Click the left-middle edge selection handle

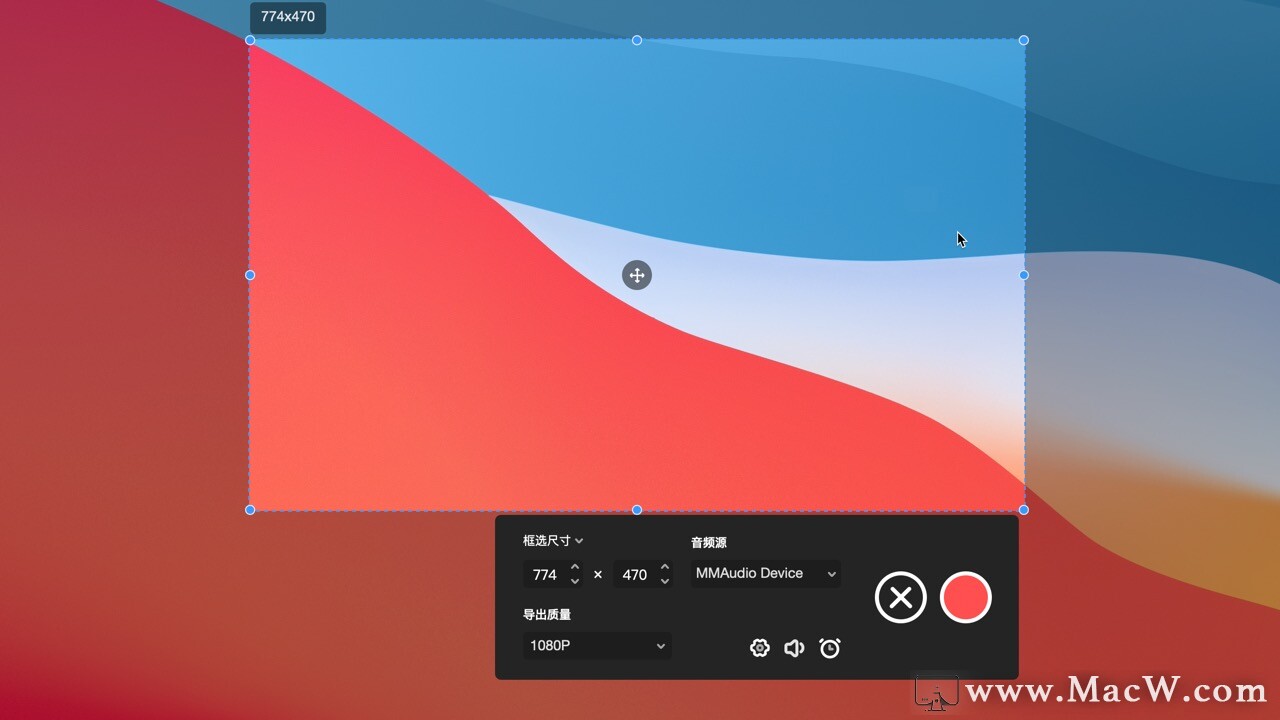coord(250,275)
